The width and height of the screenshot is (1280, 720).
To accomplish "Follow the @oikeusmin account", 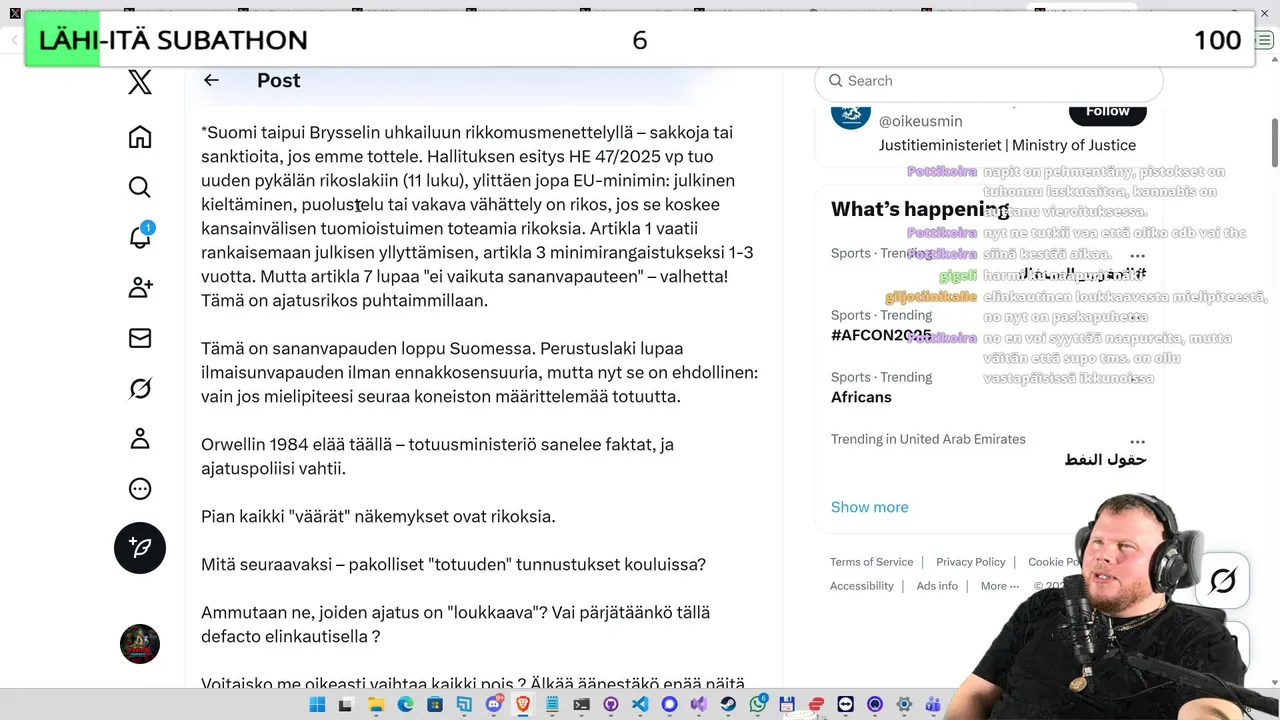I will point(1107,111).
